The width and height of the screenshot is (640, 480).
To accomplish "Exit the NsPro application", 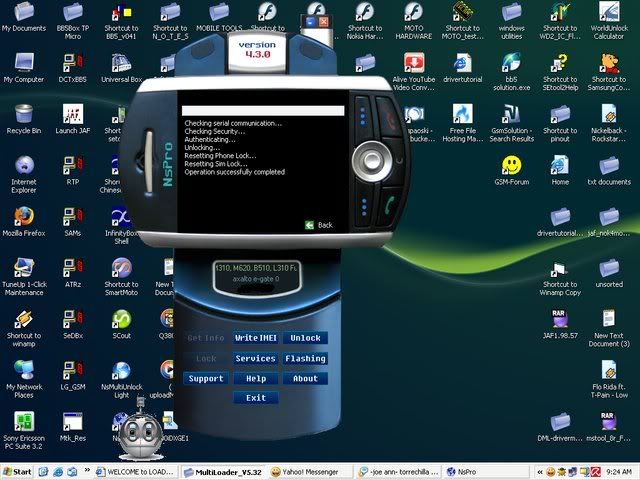I will [256, 398].
